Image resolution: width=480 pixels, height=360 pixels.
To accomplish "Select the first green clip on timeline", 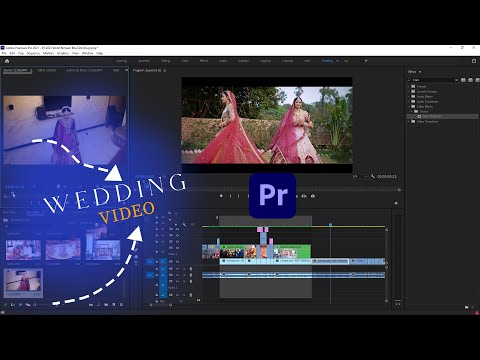I will [232, 251].
